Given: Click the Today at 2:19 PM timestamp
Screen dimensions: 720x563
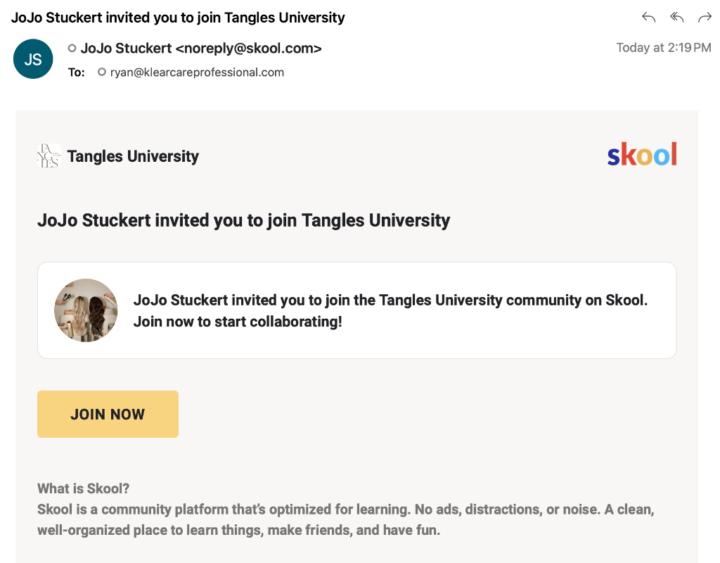Looking at the screenshot, I should tap(663, 48).
